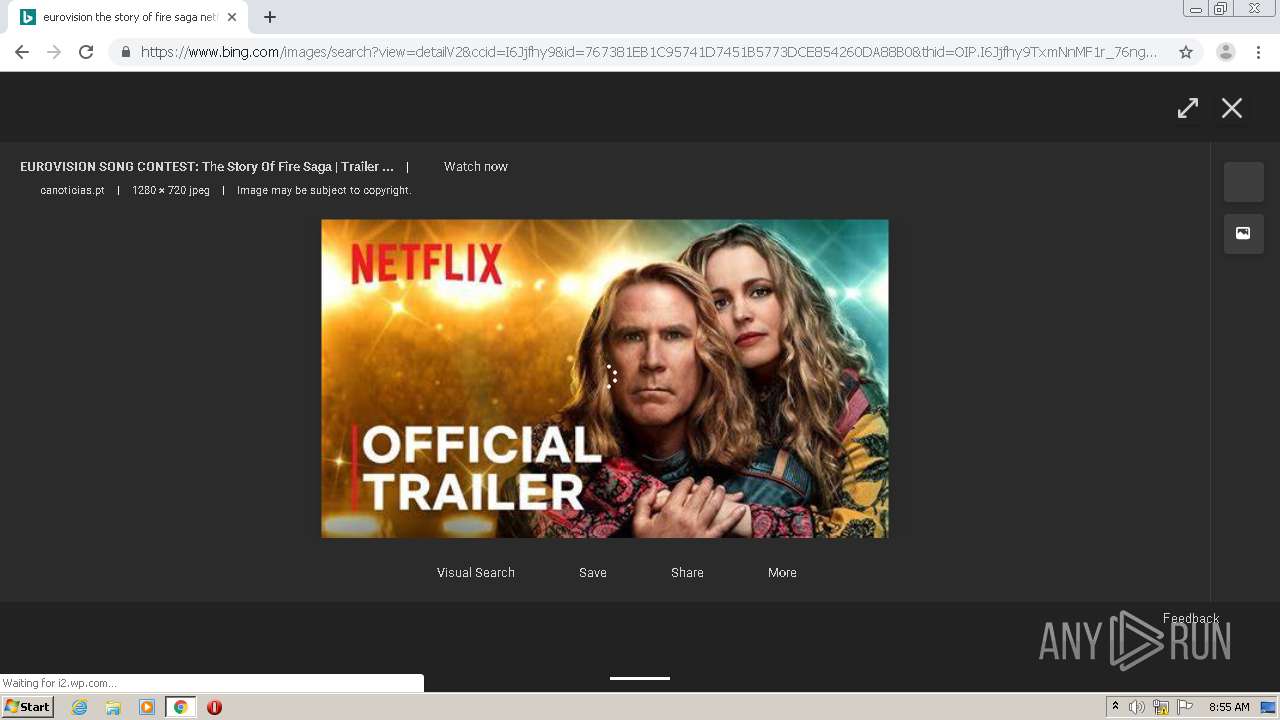
Task: Click the 1280 × 720 jpeg text
Action: point(171,190)
